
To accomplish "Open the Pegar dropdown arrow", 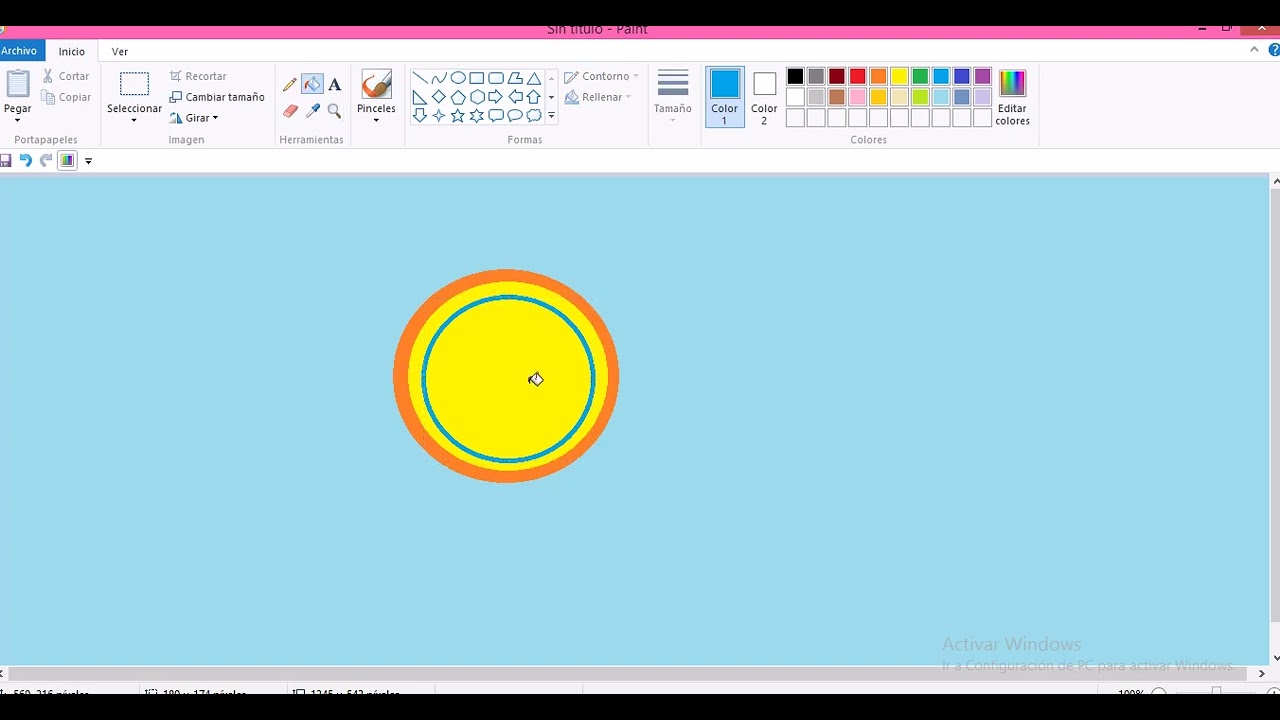I will point(17,120).
